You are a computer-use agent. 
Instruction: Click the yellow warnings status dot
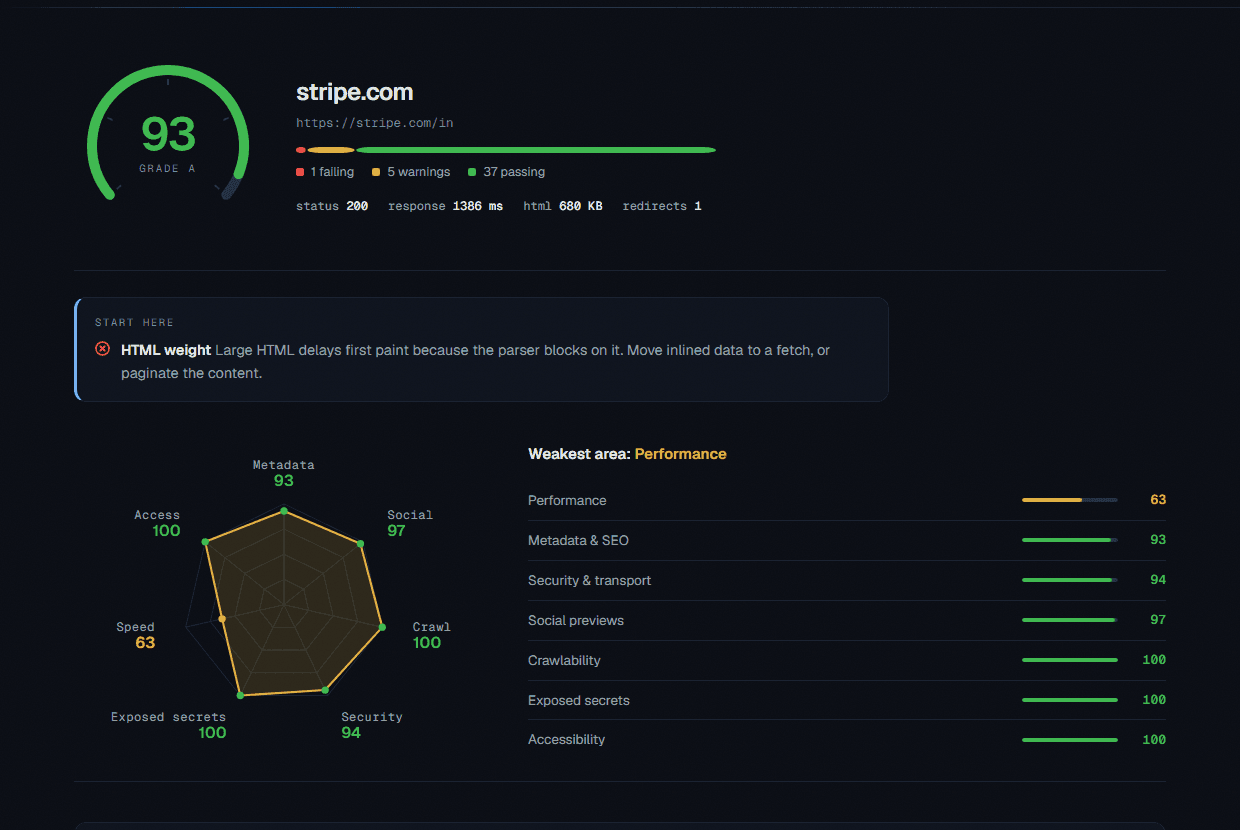click(x=376, y=172)
